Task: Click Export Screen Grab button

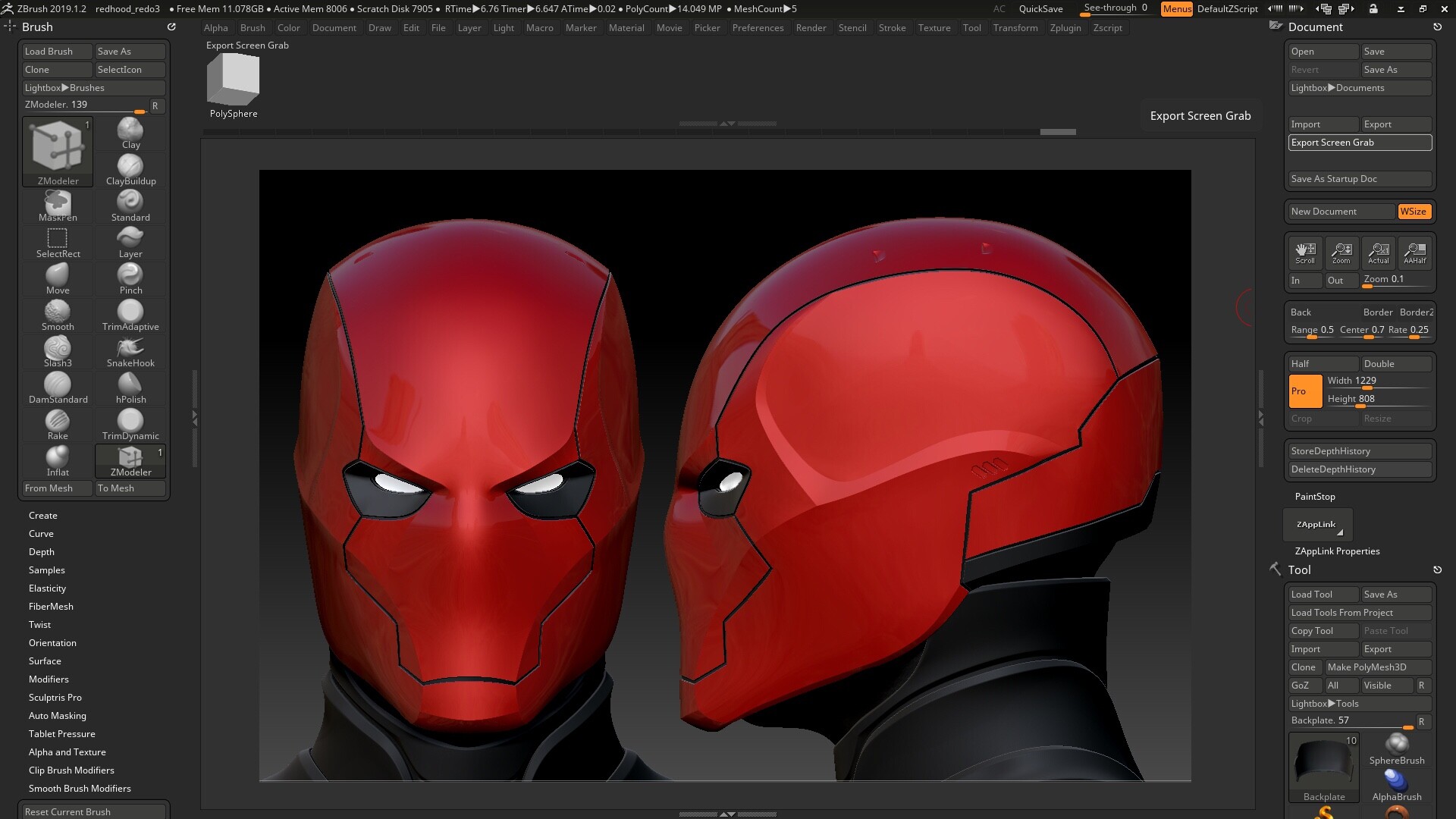Action: pyautogui.click(x=1360, y=143)
